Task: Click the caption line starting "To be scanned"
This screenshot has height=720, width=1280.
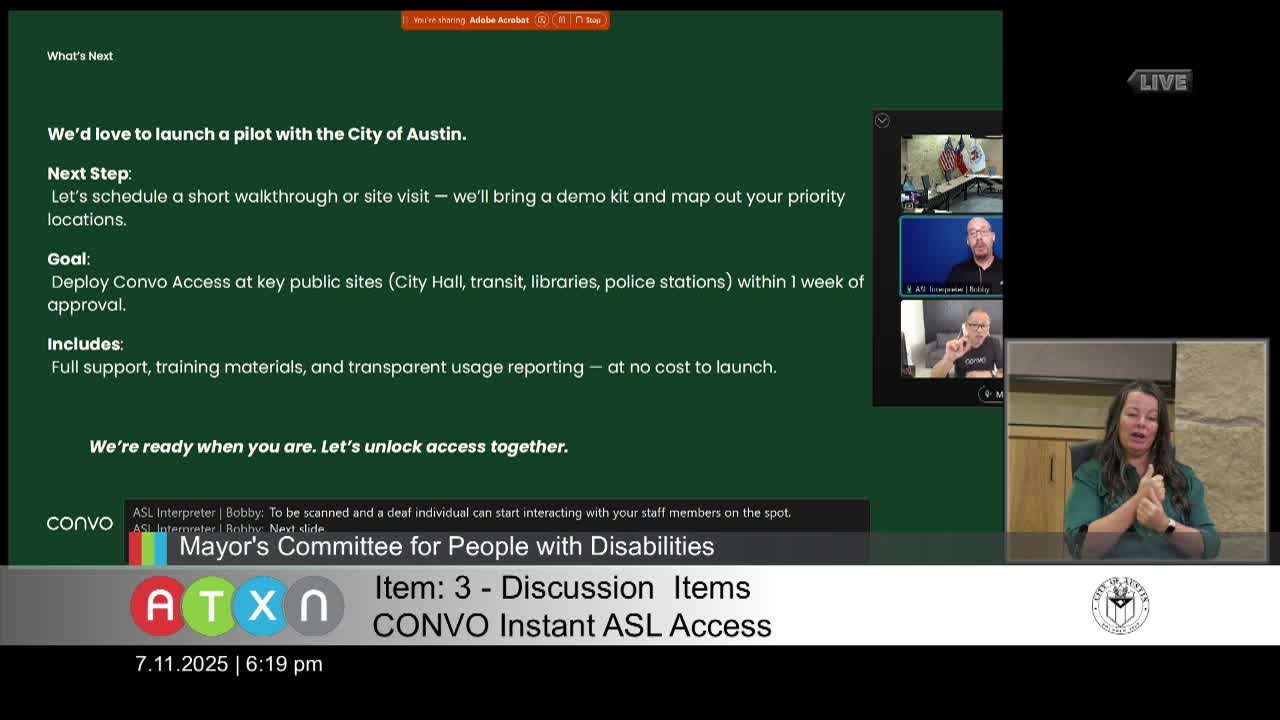Action: pos(530,512)
